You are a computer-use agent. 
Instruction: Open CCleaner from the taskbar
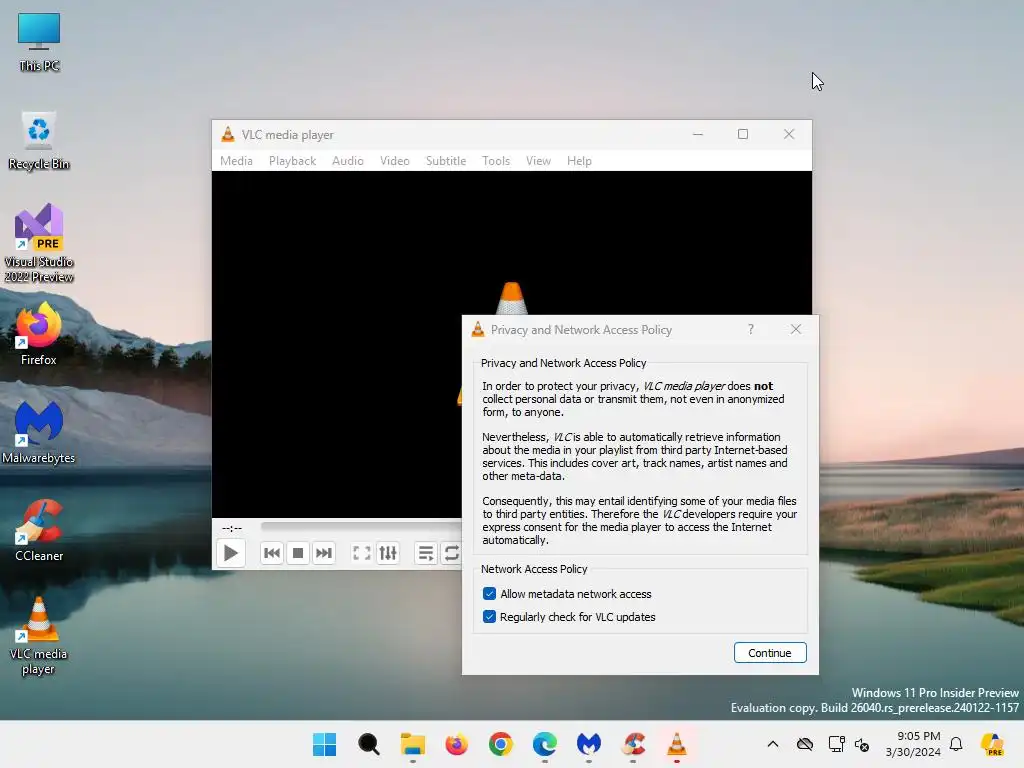[x=633, y=744]
